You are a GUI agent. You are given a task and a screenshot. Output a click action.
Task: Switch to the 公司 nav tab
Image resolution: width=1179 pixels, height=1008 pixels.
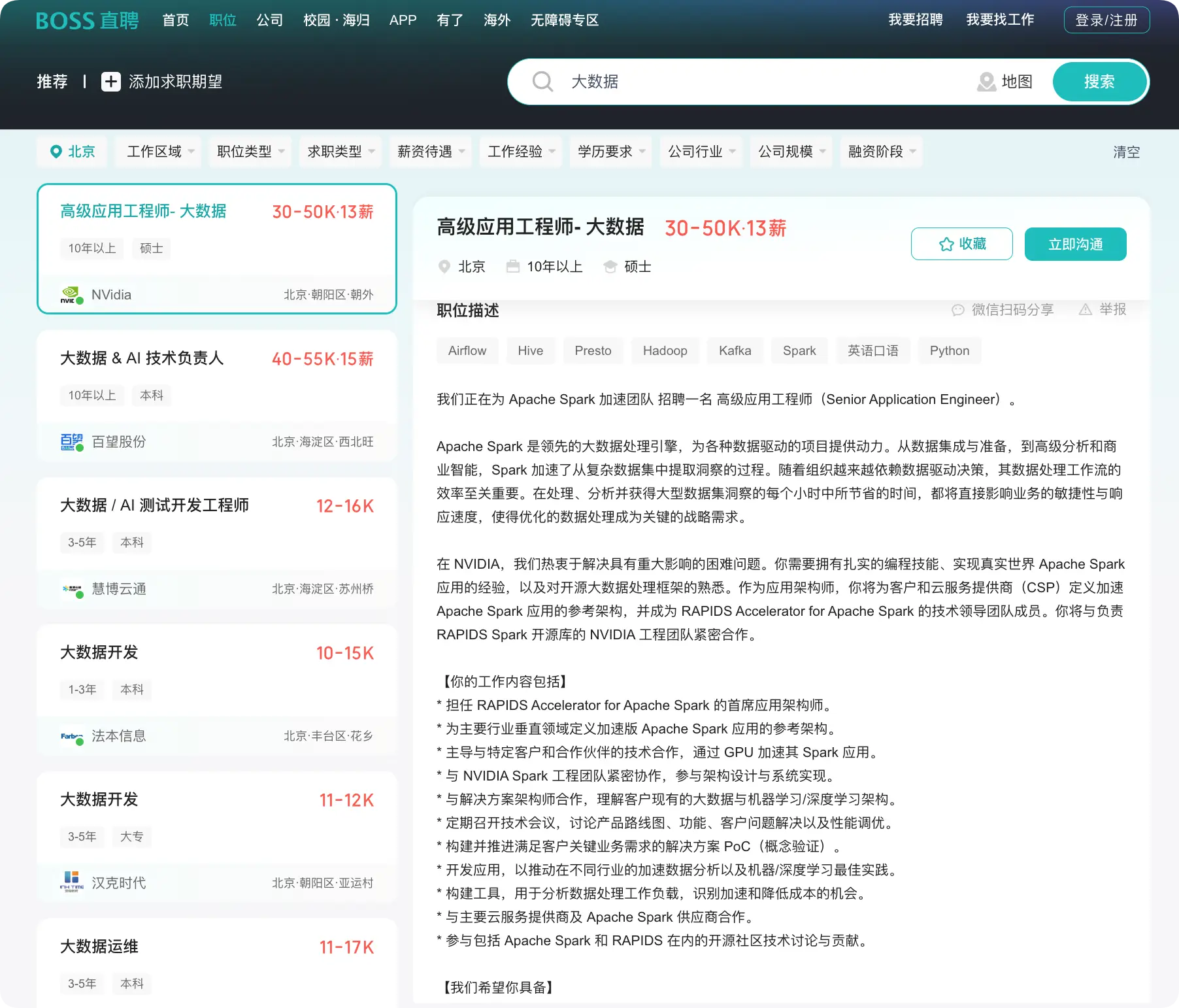pos(269,20)
